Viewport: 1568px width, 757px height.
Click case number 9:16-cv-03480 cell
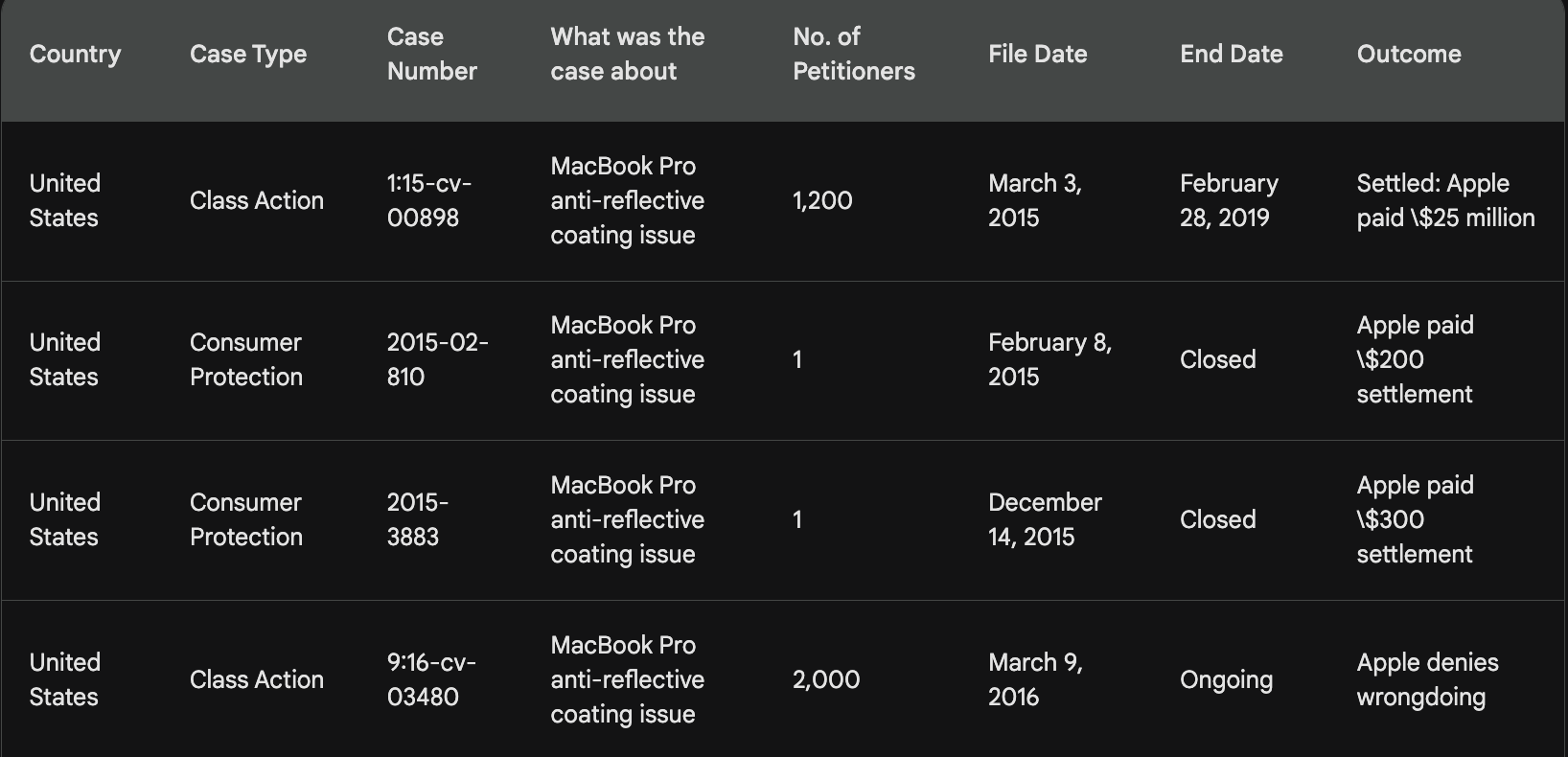point(430,679)
